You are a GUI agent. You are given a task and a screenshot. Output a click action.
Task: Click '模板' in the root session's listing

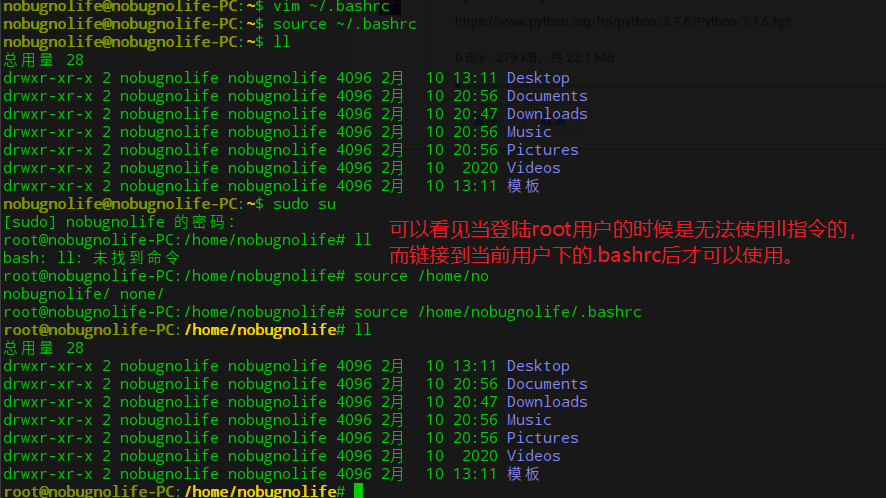point(523,474)
